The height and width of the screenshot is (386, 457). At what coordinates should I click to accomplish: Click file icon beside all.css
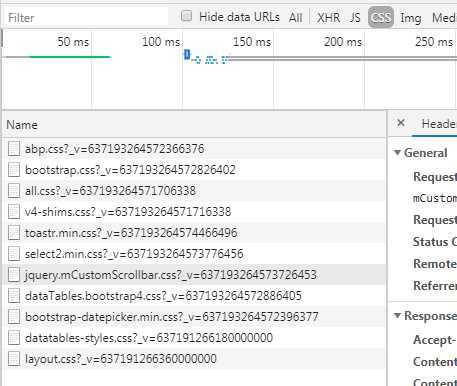click(14, 191)
